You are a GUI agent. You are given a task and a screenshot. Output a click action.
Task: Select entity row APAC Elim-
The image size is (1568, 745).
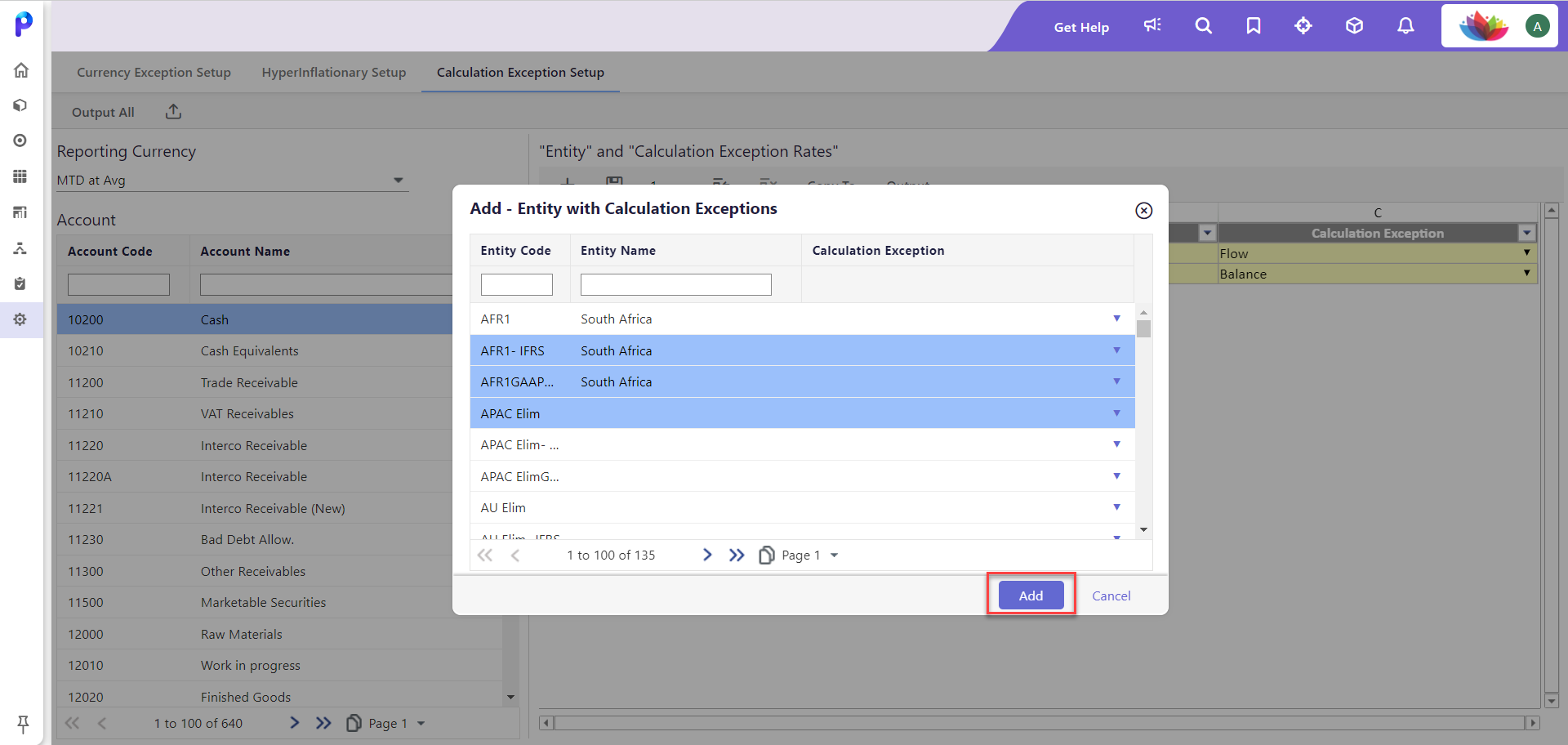pyautogui.click(x=802, y=444)
